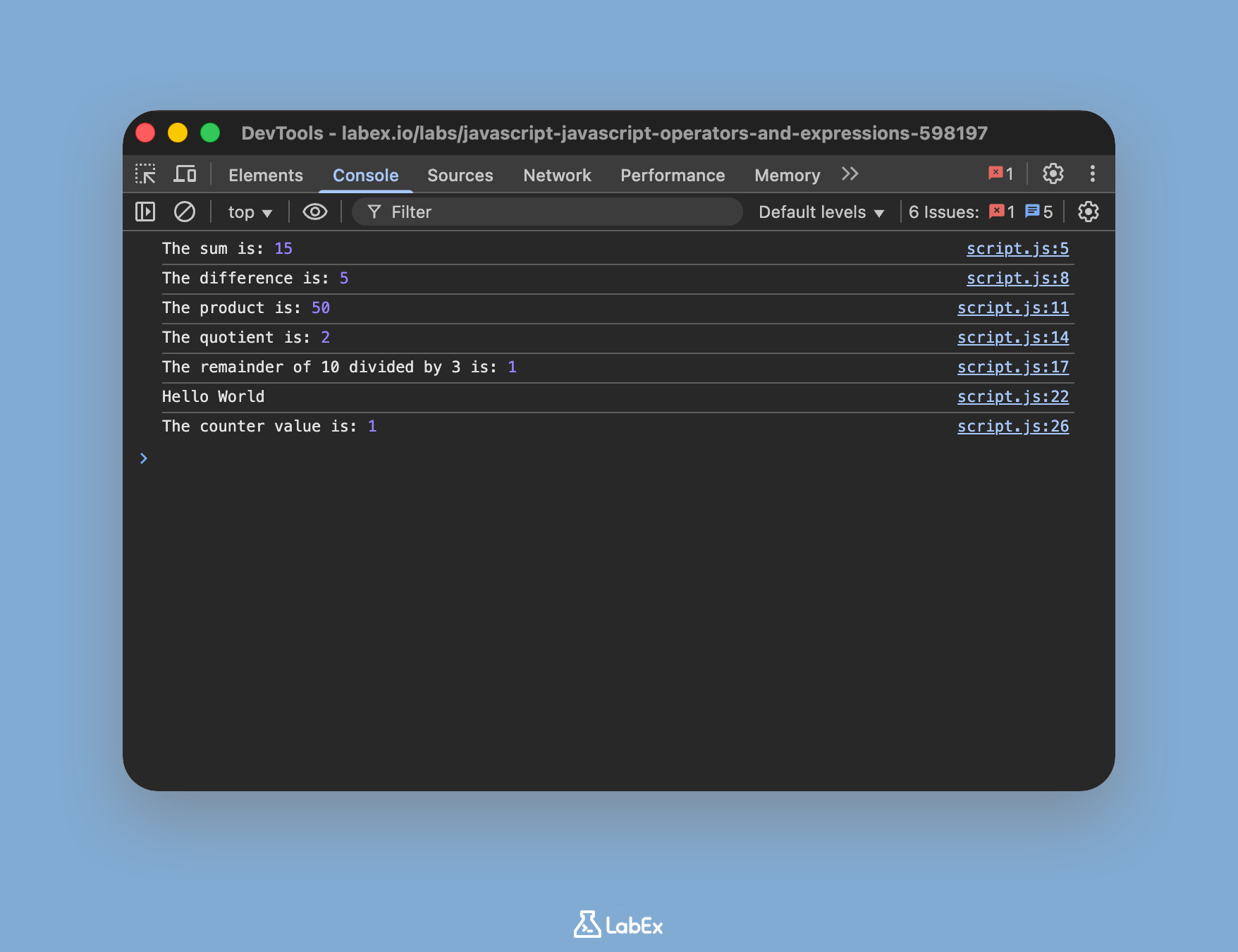Switch to the Sources tab
Screen dimensions: 1238x952
[x=460, y=175]
